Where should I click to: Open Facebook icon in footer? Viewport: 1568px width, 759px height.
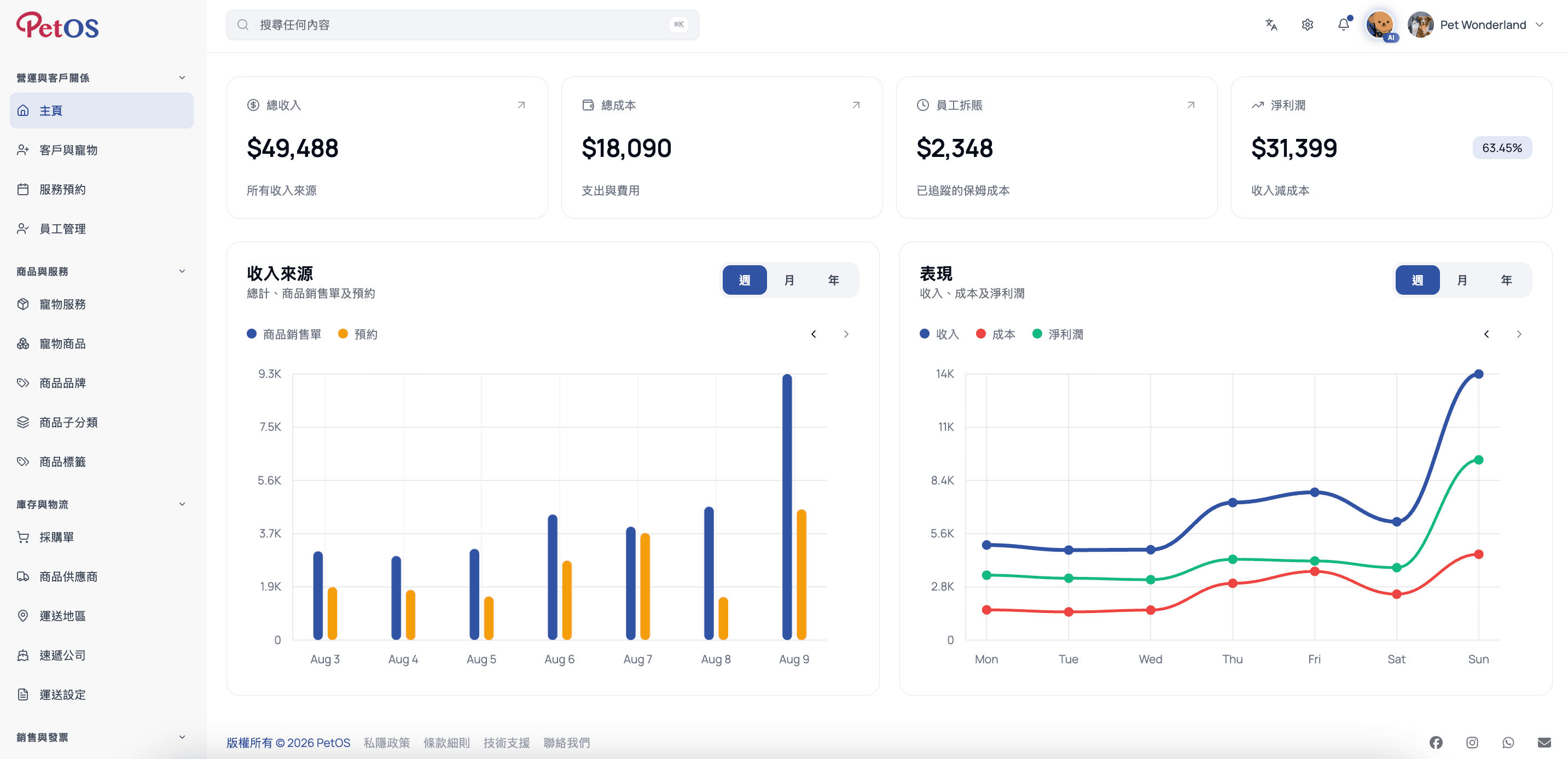[x=1436, y=743]
